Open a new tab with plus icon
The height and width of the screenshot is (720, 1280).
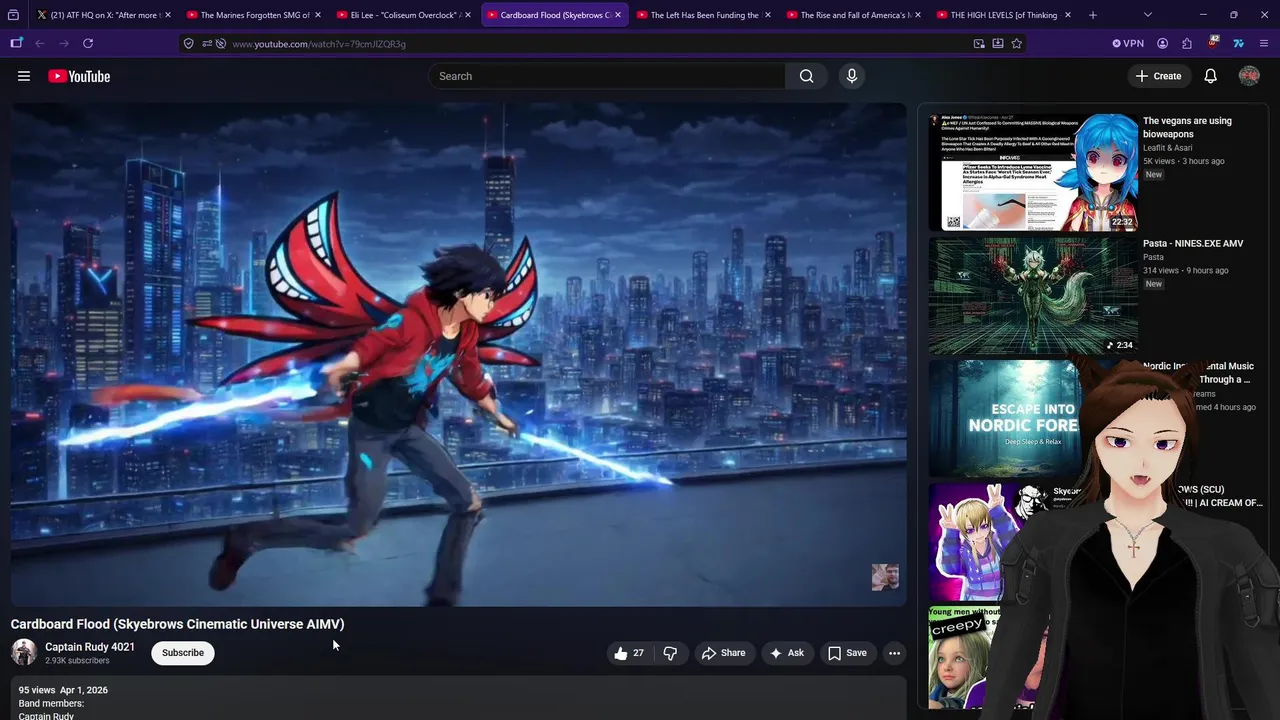[1093, 15]
